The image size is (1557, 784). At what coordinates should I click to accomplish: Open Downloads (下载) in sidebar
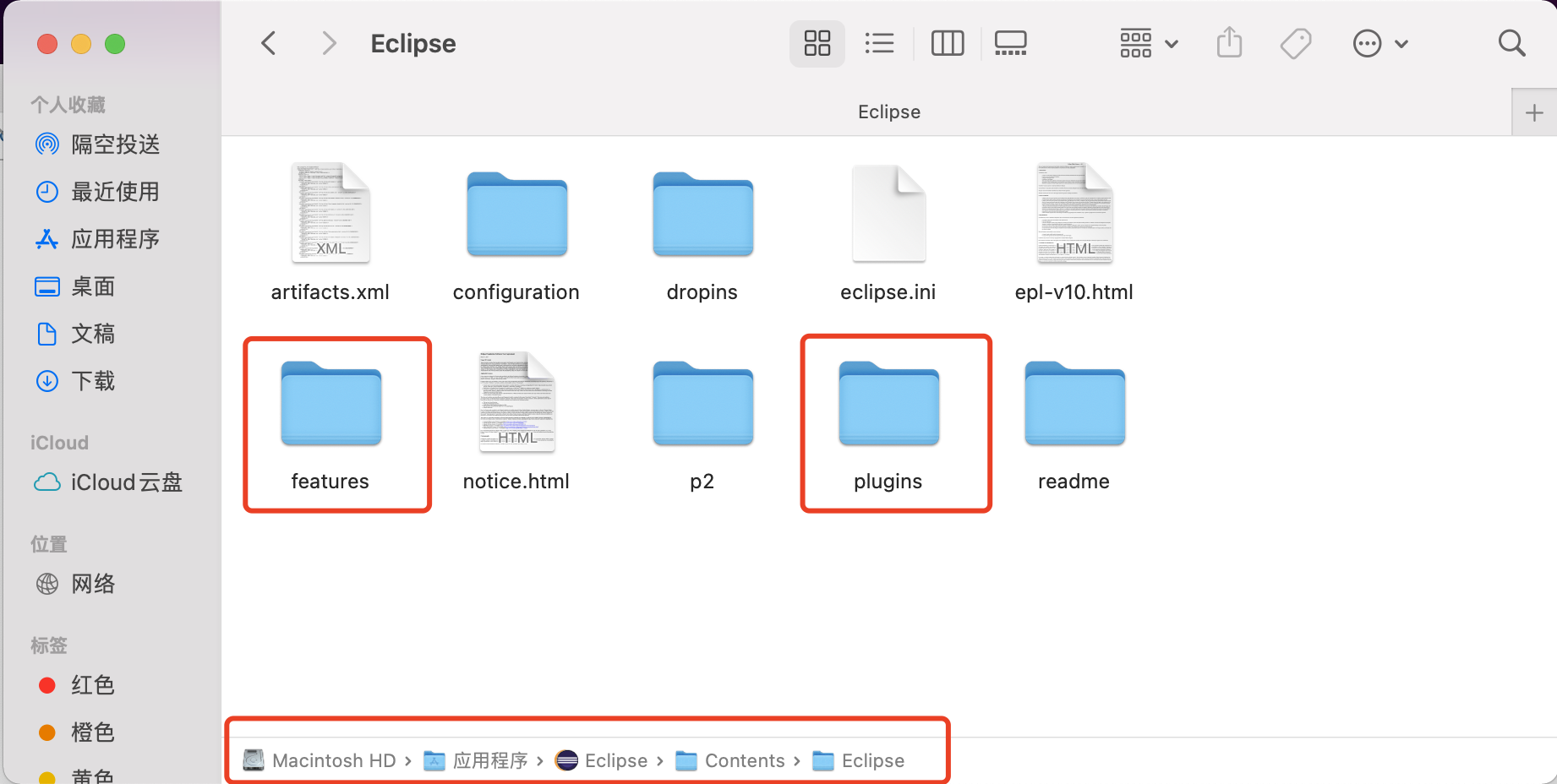tap(75, 381)
